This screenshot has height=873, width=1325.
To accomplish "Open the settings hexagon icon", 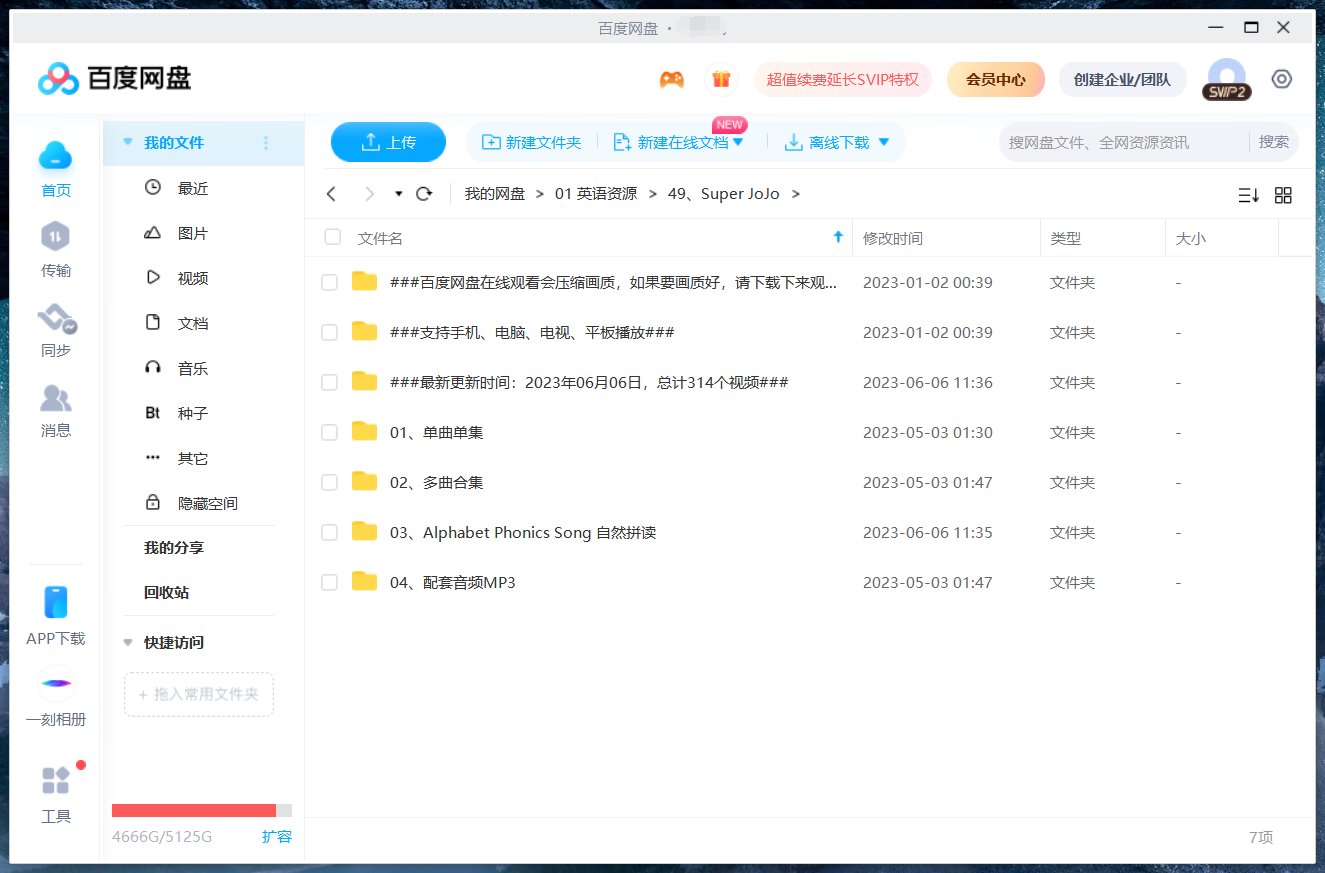I will point(1282,79).
